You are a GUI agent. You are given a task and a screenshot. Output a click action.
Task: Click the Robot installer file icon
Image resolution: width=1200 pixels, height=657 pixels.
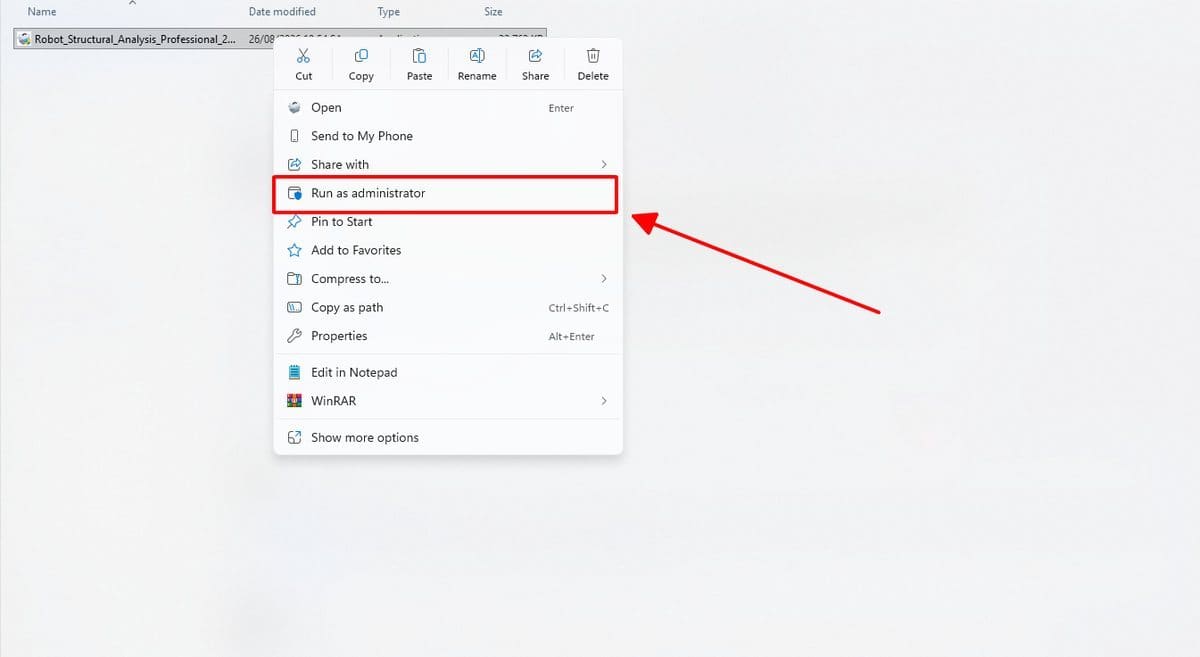25,39
